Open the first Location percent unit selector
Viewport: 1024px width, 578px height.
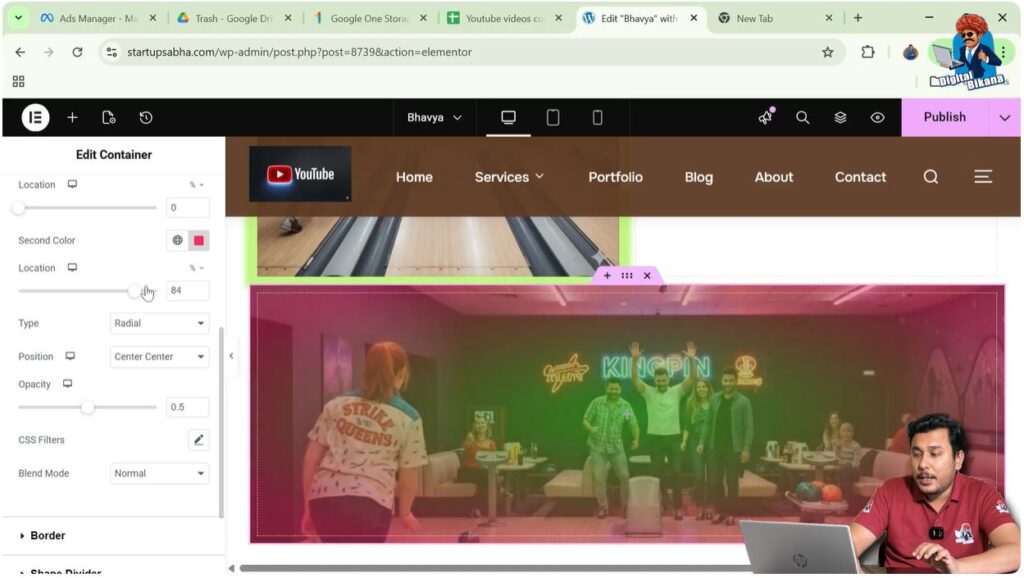[197, 185]
